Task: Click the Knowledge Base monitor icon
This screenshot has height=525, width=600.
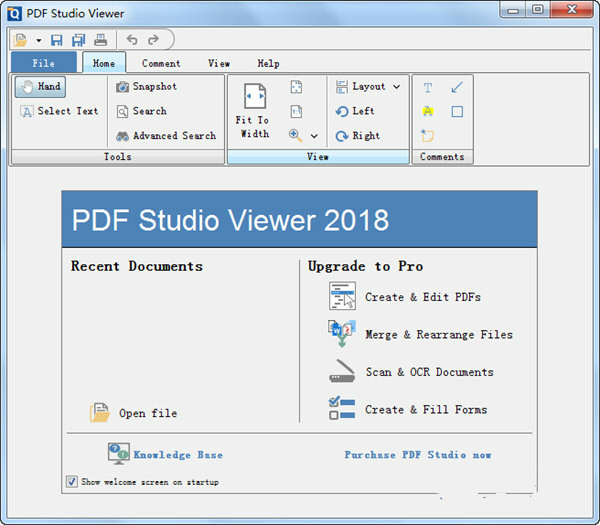Action: tap(119, 453)
